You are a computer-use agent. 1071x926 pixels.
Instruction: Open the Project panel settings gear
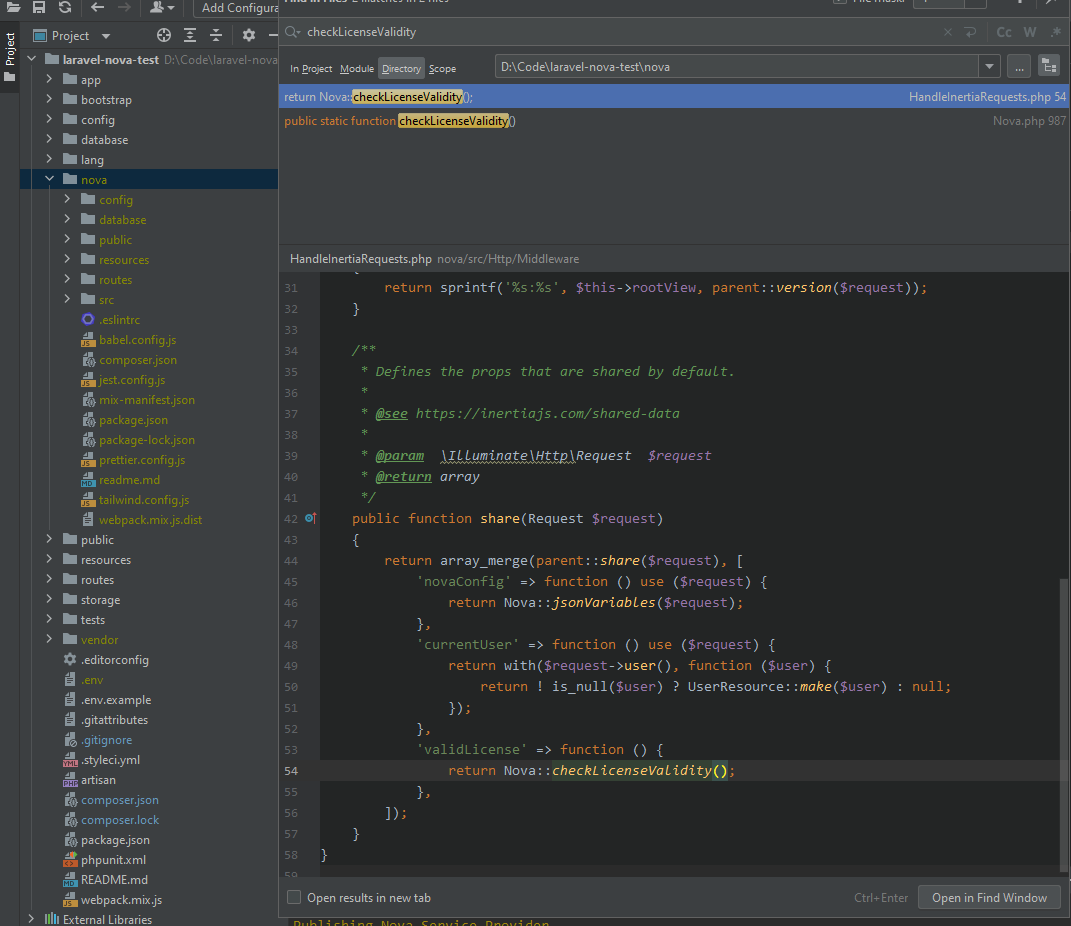(x=247, y=34)
